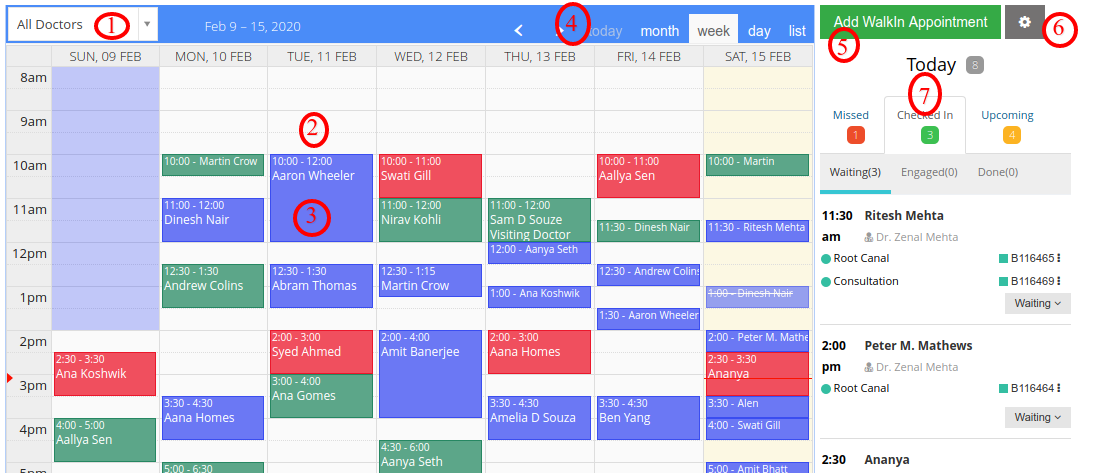
Task: Switch to week view
Action: point(714,30)
